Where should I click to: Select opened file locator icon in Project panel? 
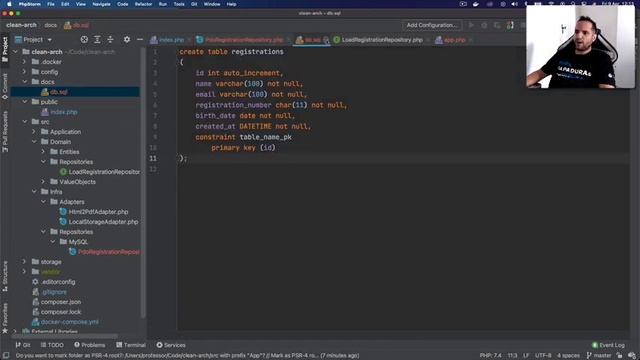(x=84, y=40)
